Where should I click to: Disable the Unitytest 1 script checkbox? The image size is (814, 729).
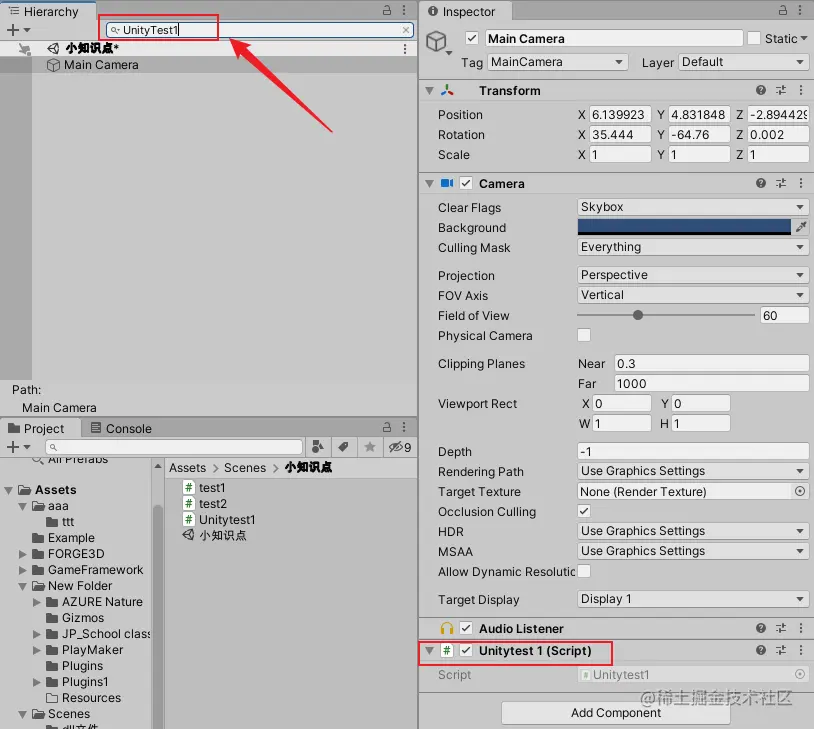[x=466, y=650]
